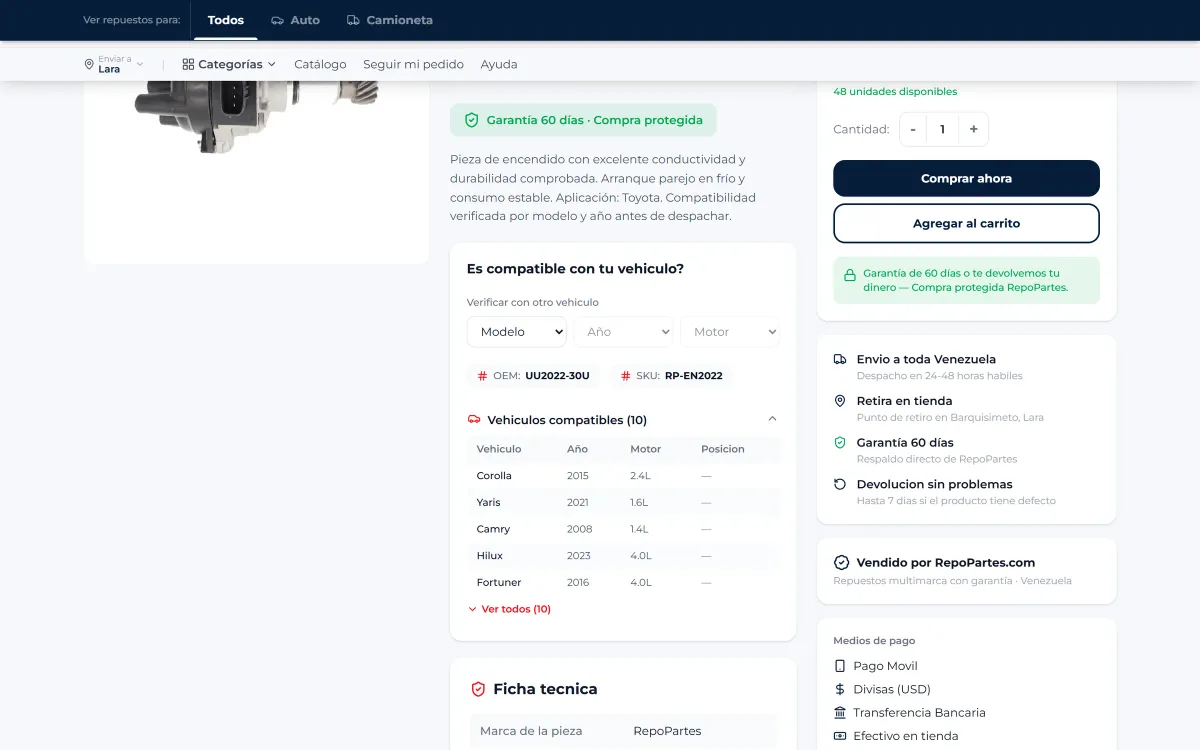Click the phone icon beside Pago Movil
The image size is (1200, 750).
[840, 666]
